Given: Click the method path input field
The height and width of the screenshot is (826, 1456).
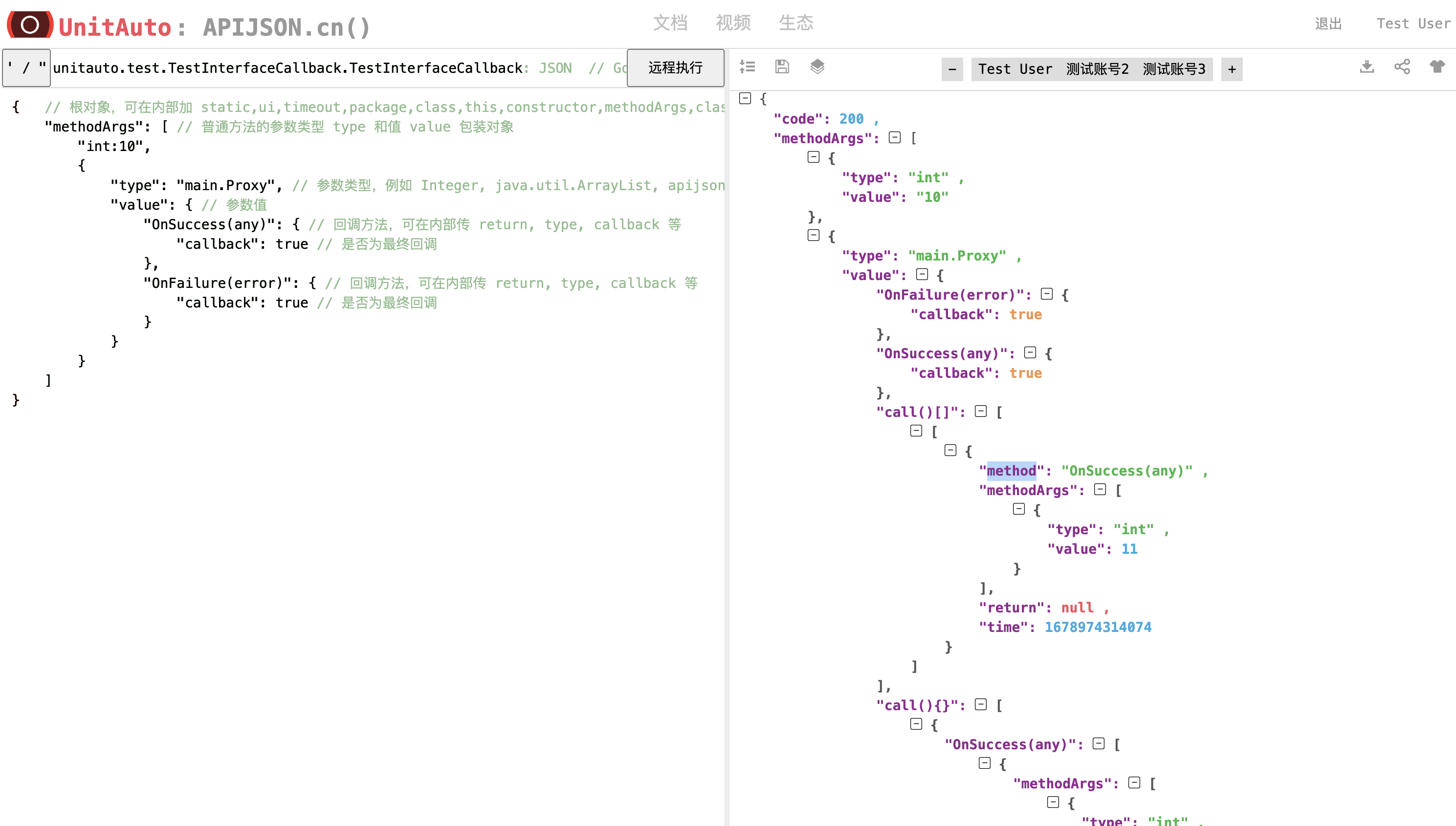Looking at the screenshot, I should 339,68.
